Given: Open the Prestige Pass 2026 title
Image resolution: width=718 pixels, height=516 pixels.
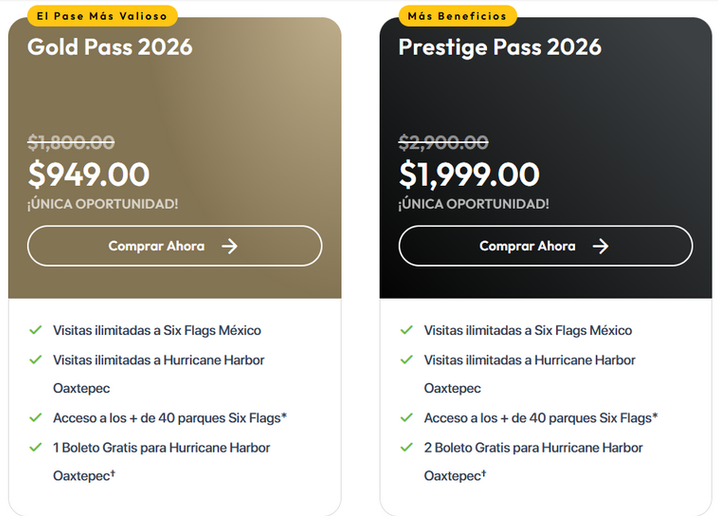Looking at the screenshot, I should [x=500, y=47].
